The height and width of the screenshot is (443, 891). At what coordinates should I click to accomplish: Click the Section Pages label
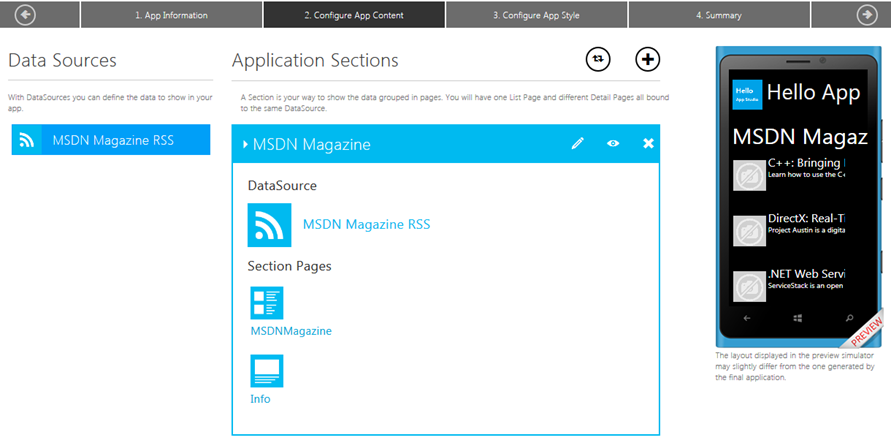289,266
